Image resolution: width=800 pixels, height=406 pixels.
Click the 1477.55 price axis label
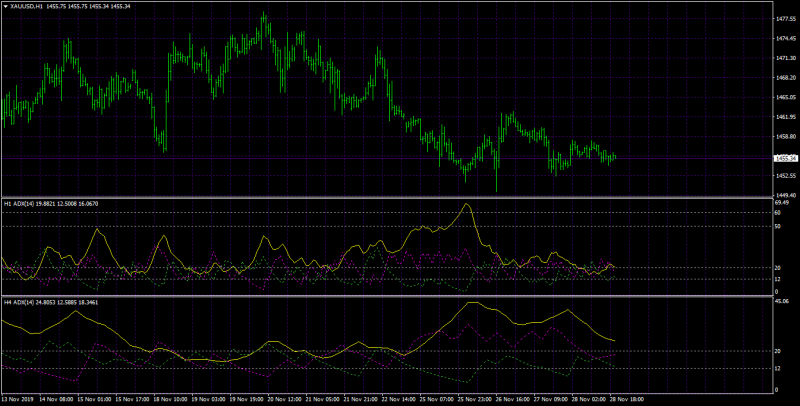coord(786,19)
